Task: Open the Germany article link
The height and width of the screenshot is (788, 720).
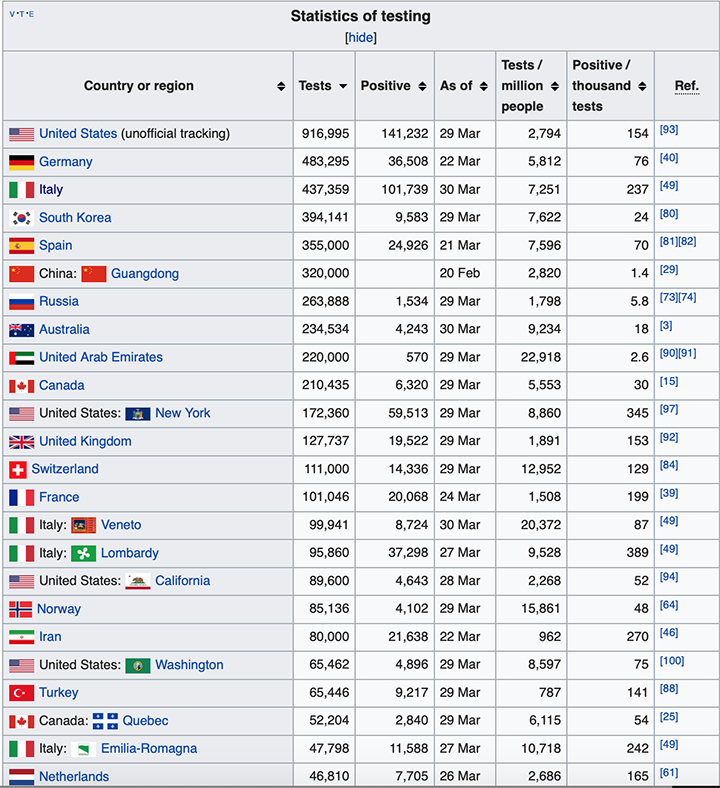Action: point(66,162)
